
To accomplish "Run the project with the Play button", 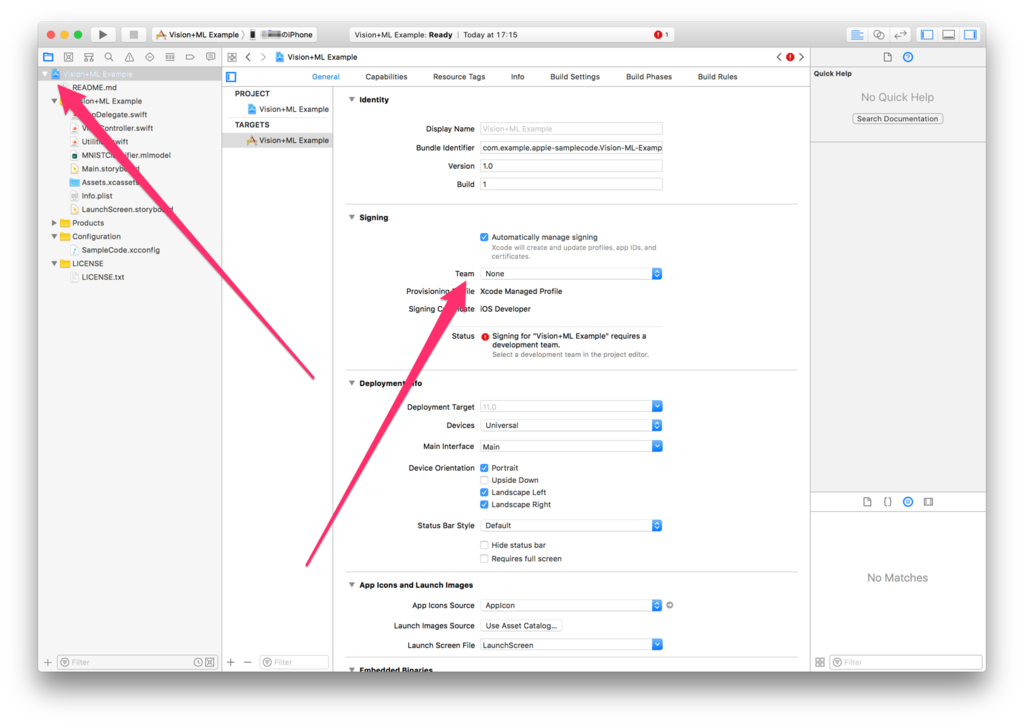I will pos(103,35).
